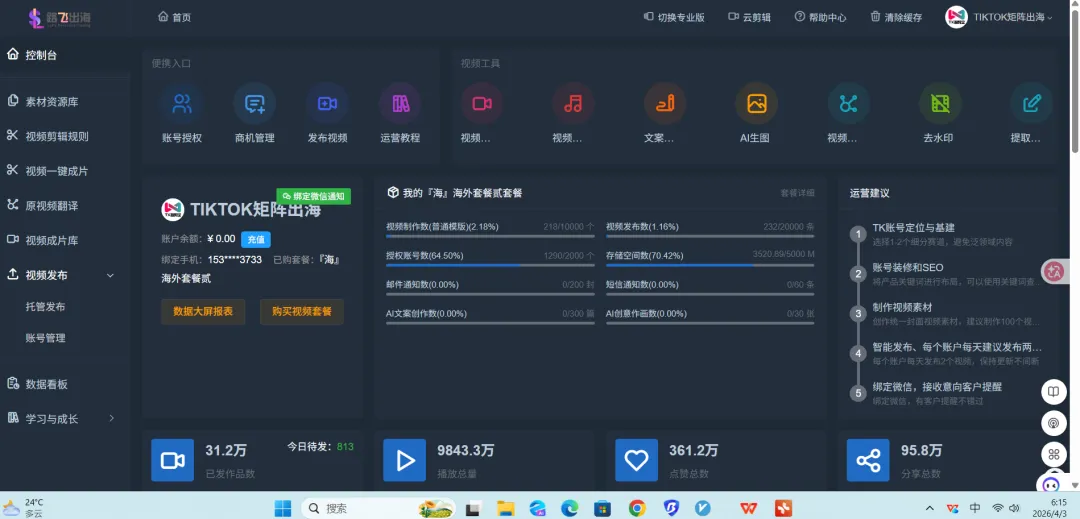The width and height of the screenshot is (1080, 519).
Task: Open the 提取 edit pencil icon
Action: 1031,104
